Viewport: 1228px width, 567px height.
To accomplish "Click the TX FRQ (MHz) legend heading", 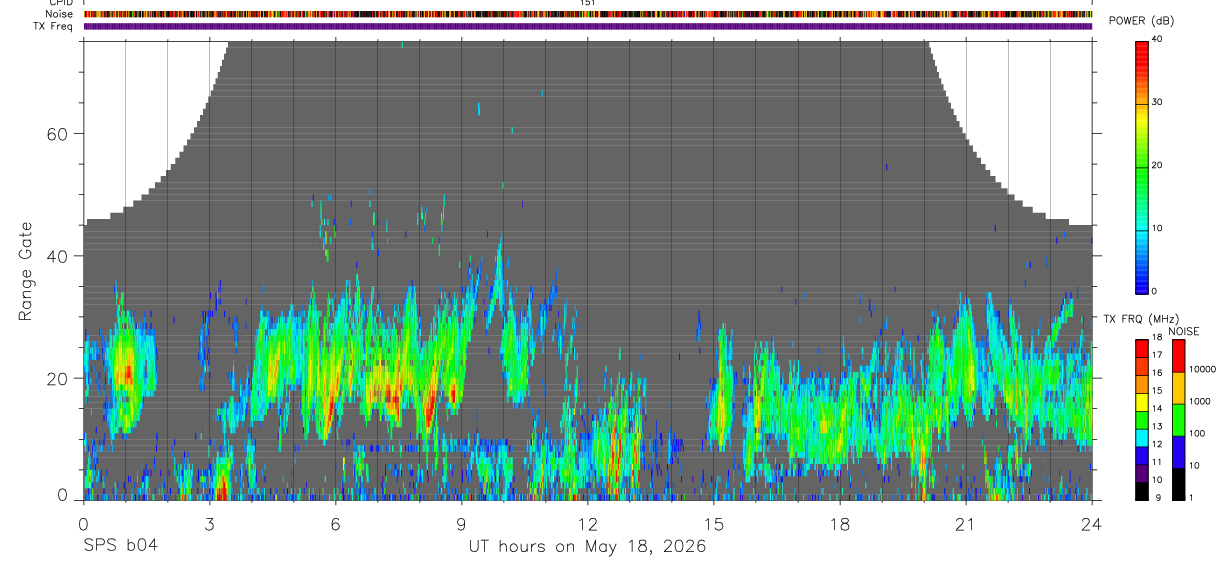I will [x=1141, y=318].
